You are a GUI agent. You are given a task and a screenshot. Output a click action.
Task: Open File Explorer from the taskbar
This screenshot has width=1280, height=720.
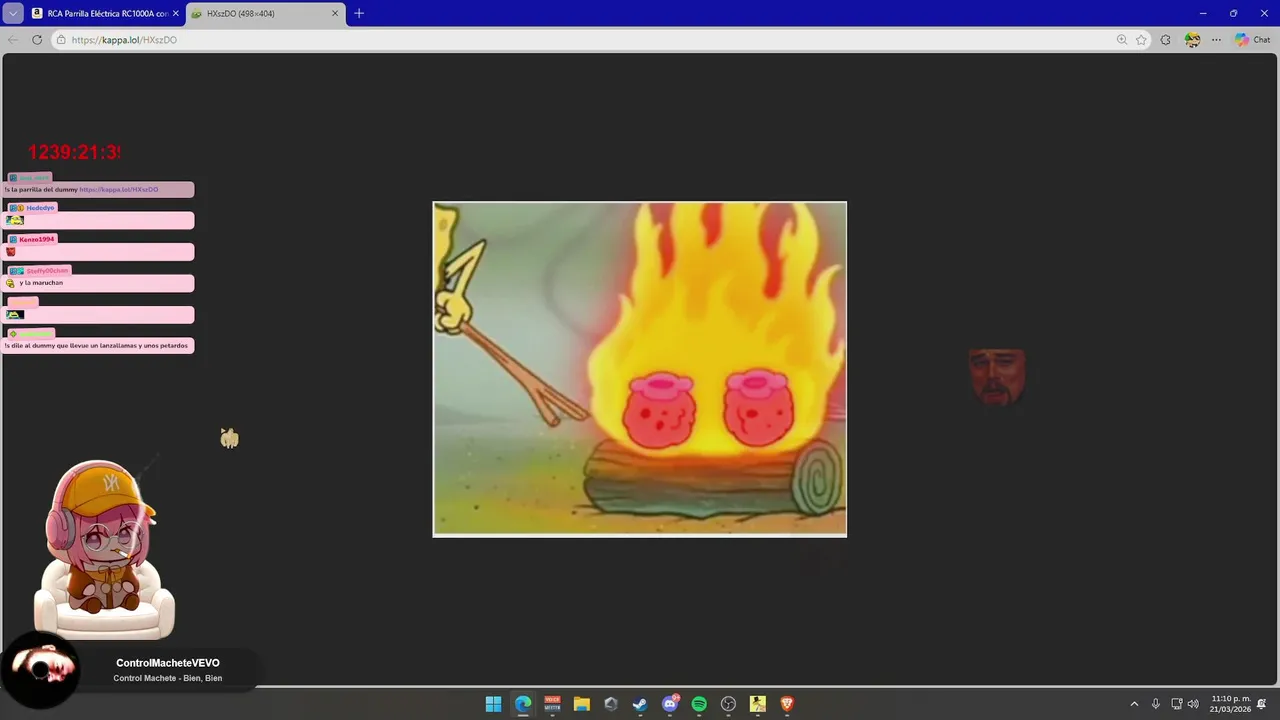tap(582, 704)
